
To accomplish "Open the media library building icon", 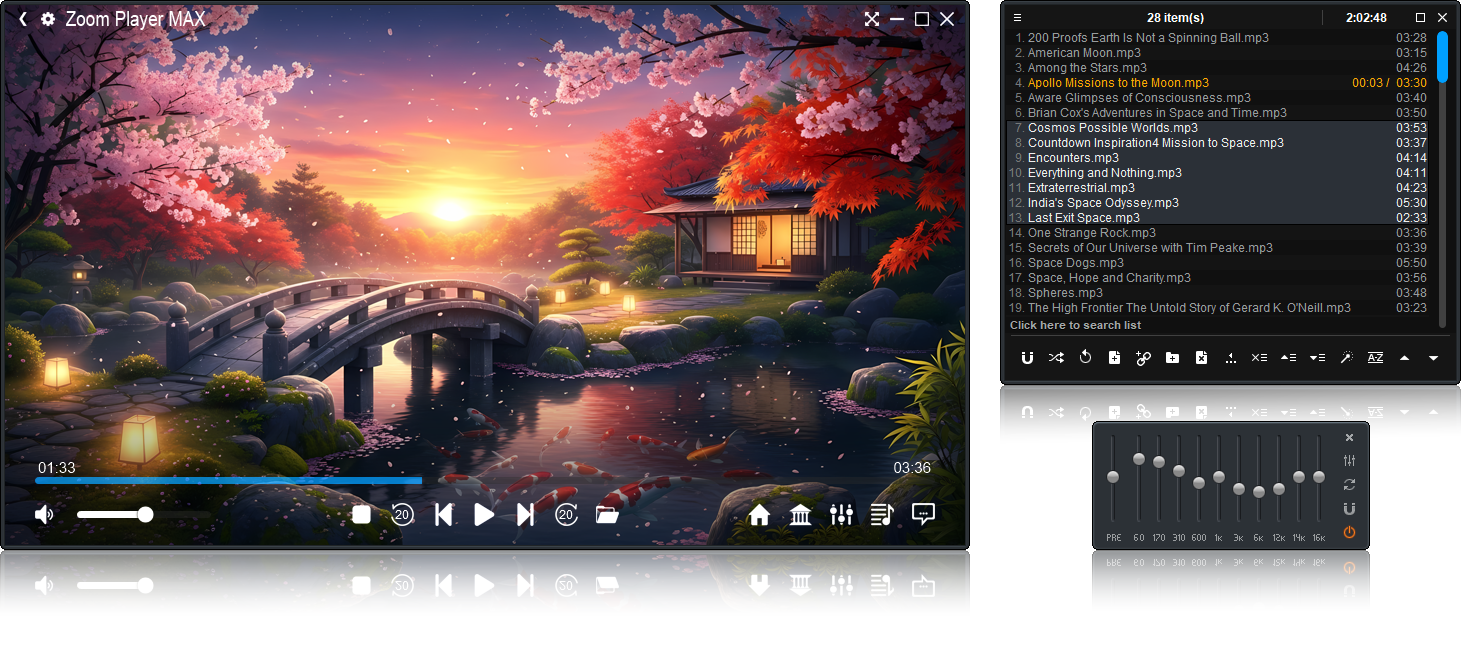I will point(800,515).
